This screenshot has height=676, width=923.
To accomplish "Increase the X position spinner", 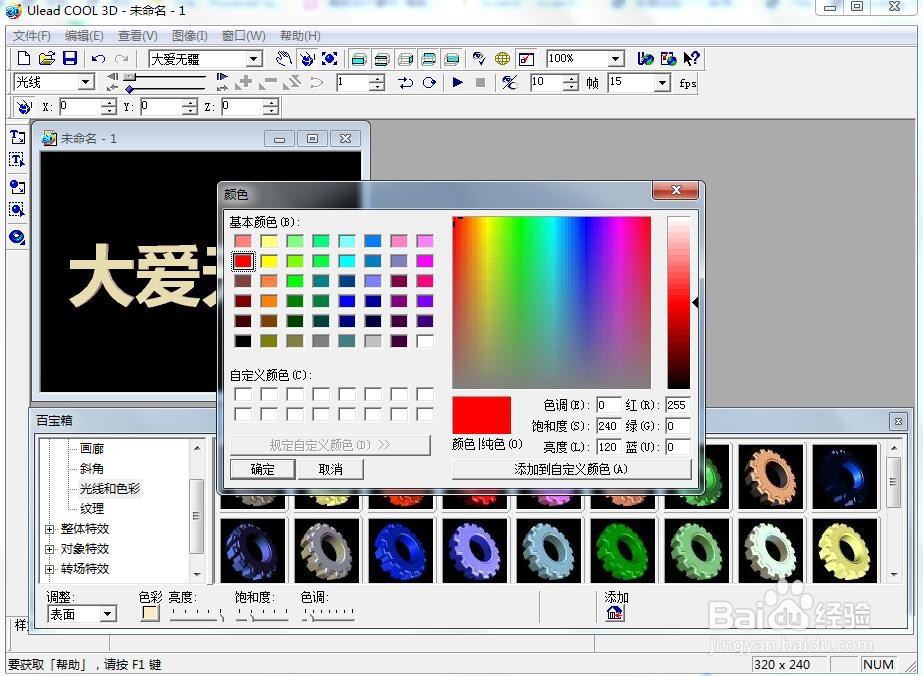I will pos(108,103).
